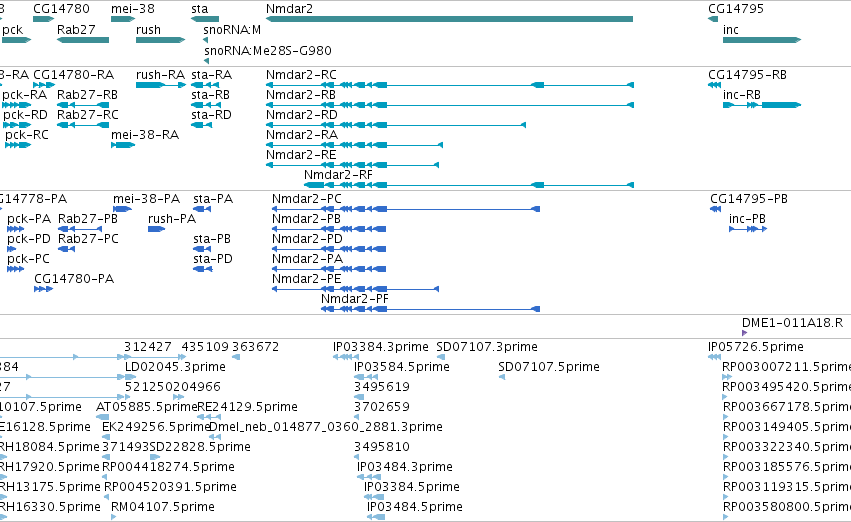Select protein Nmdar2-PF
Screen dimensions: 851x522
430,309
